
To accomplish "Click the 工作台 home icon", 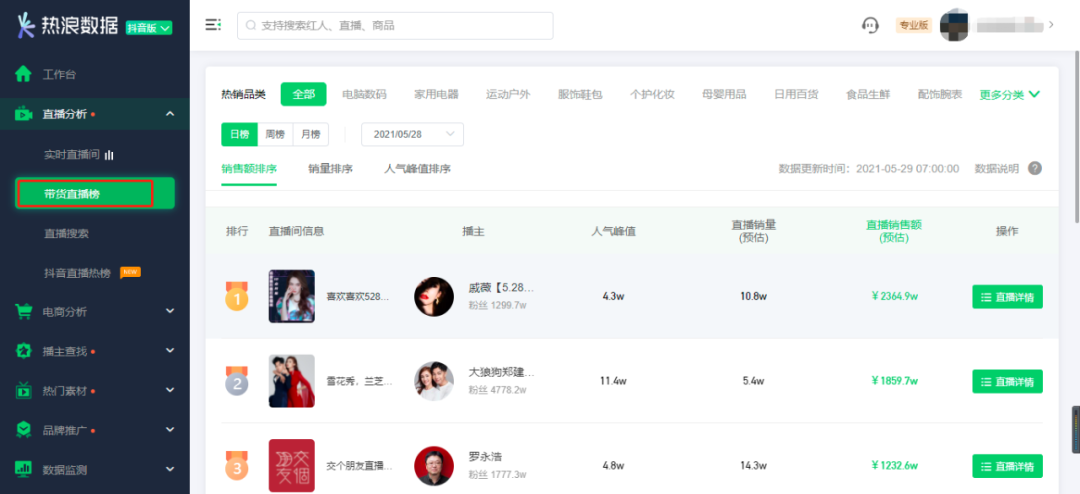I will (23, 74).
